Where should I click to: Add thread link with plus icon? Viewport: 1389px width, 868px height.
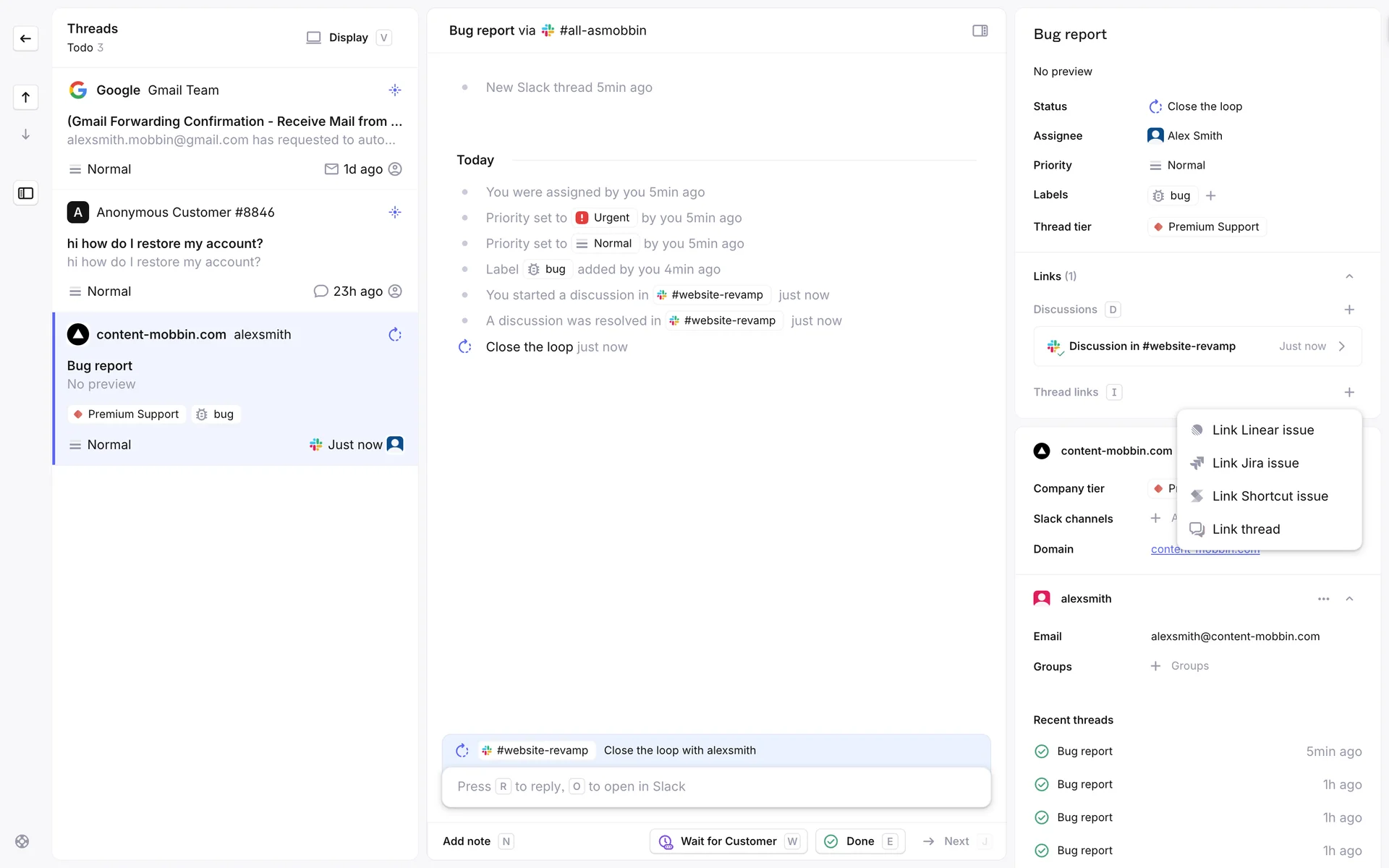[x=1348, y=392]
